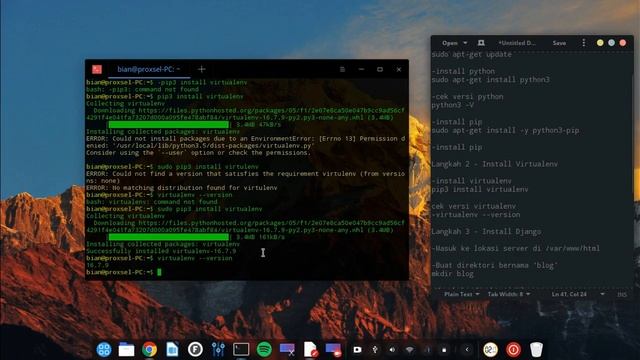Open the screenshot tool icon in dock
This screenshot has height=360, width=640.
point(287,349)
